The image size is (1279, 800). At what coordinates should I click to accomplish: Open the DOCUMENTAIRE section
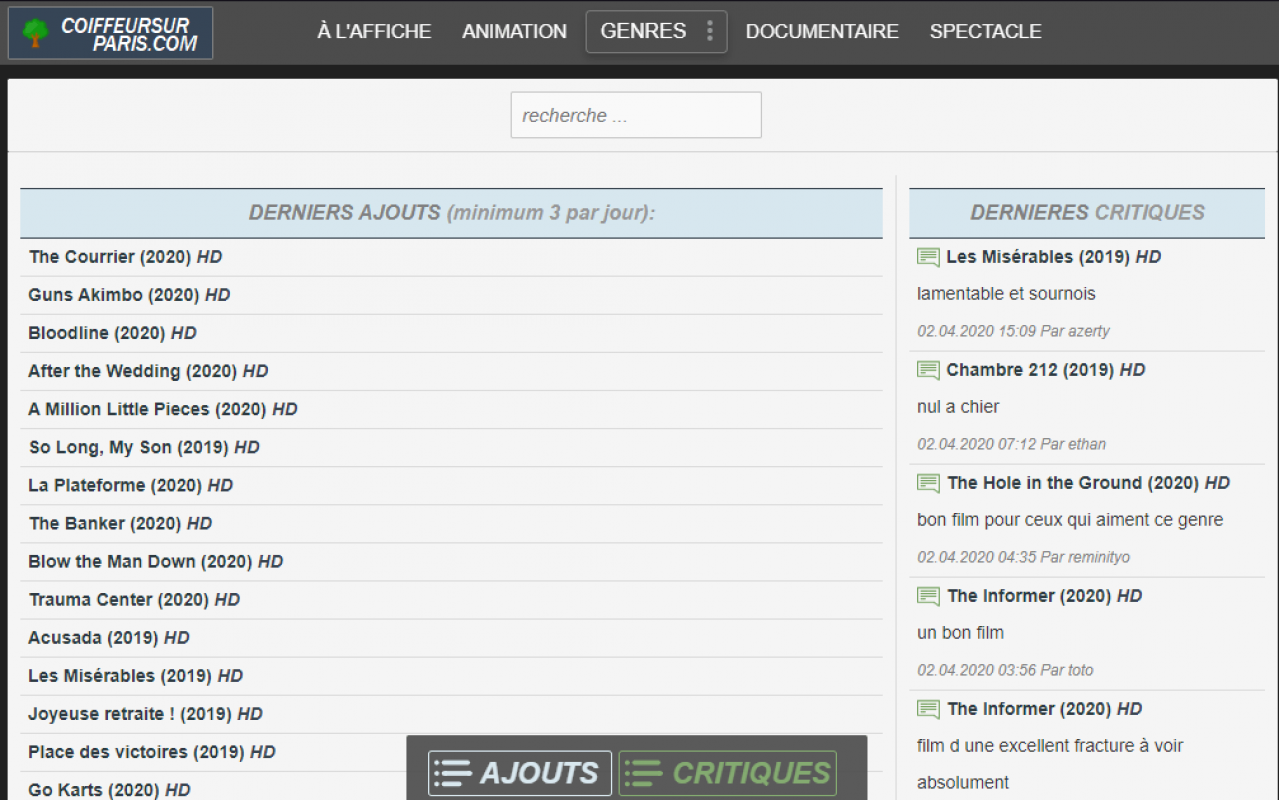pos(822,31)
